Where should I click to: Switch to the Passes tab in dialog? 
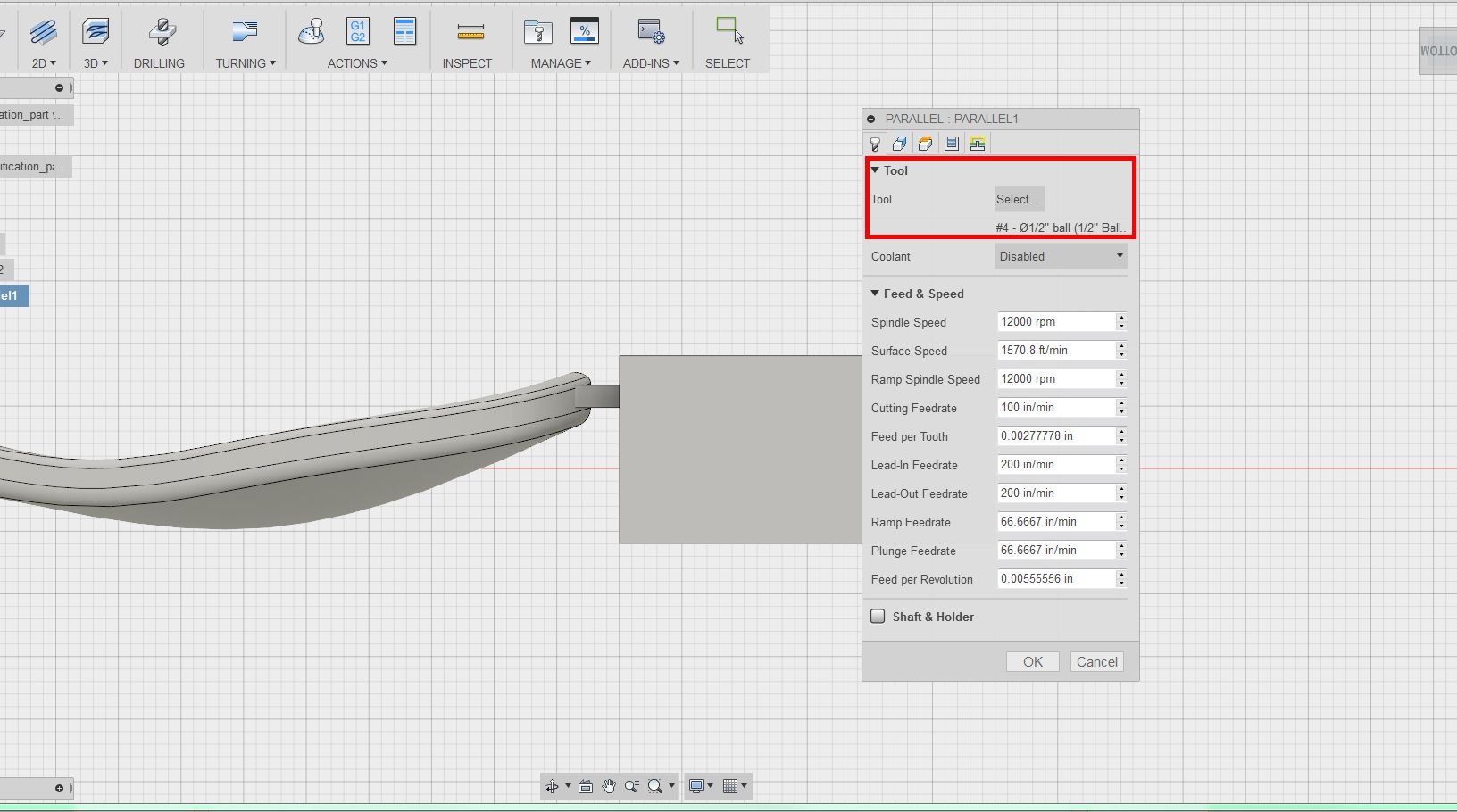952,144
